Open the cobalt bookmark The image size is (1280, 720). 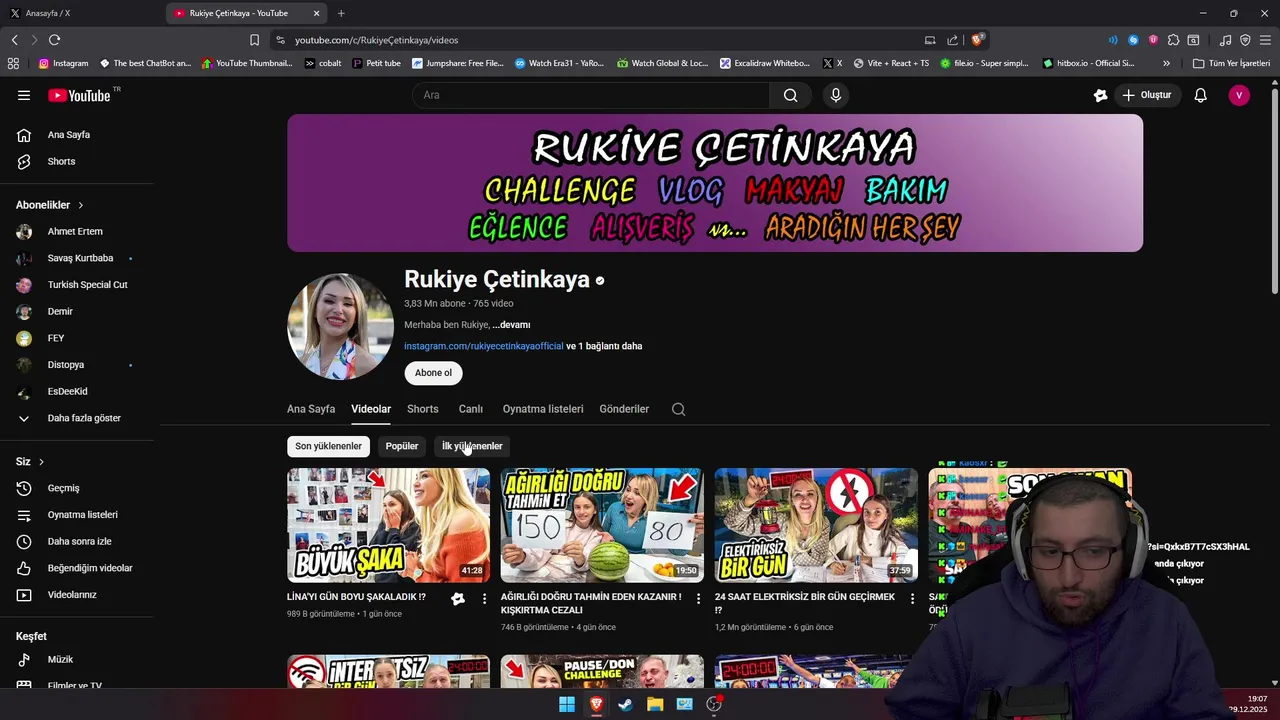(x=323, y=63)
